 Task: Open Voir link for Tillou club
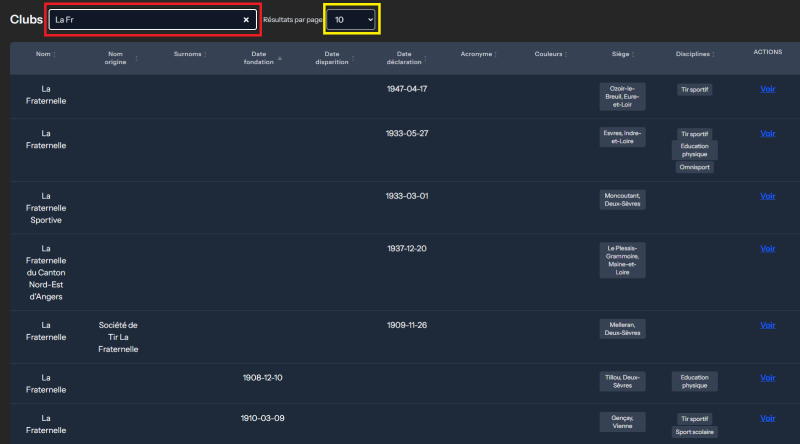[x=767, y=378]
